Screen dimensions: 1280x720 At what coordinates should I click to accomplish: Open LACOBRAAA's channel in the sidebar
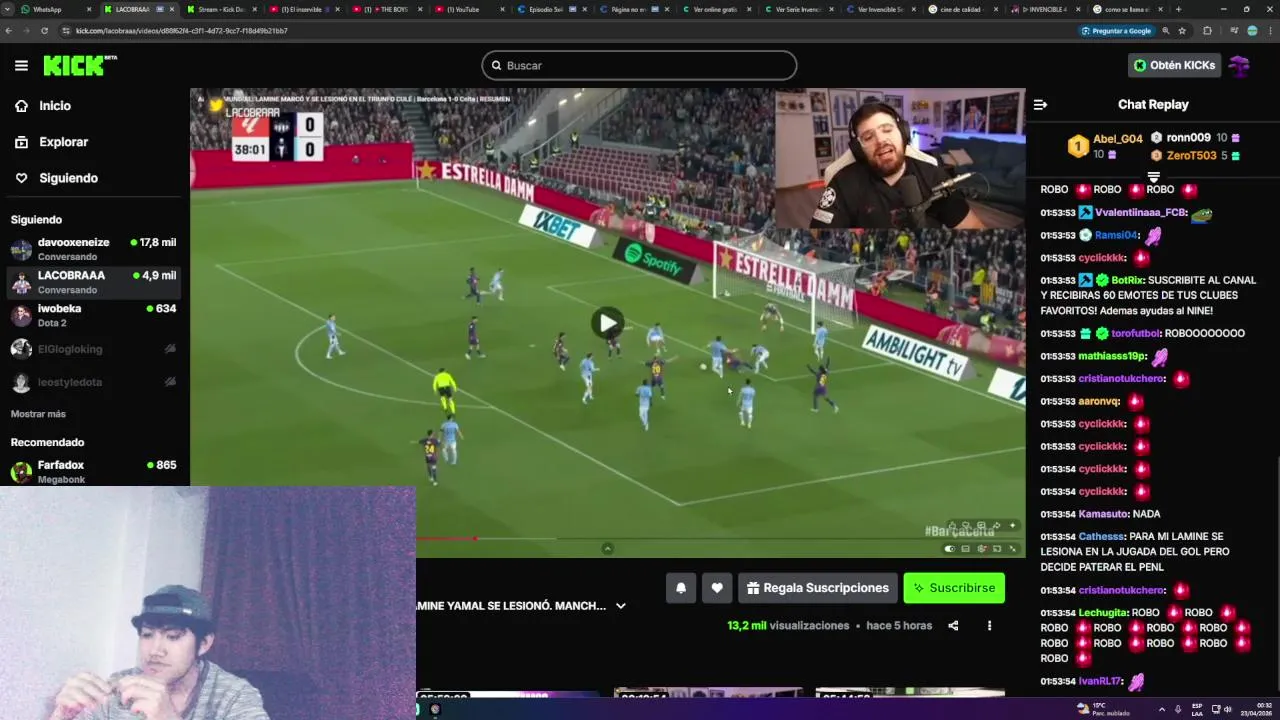click(94, 282)
